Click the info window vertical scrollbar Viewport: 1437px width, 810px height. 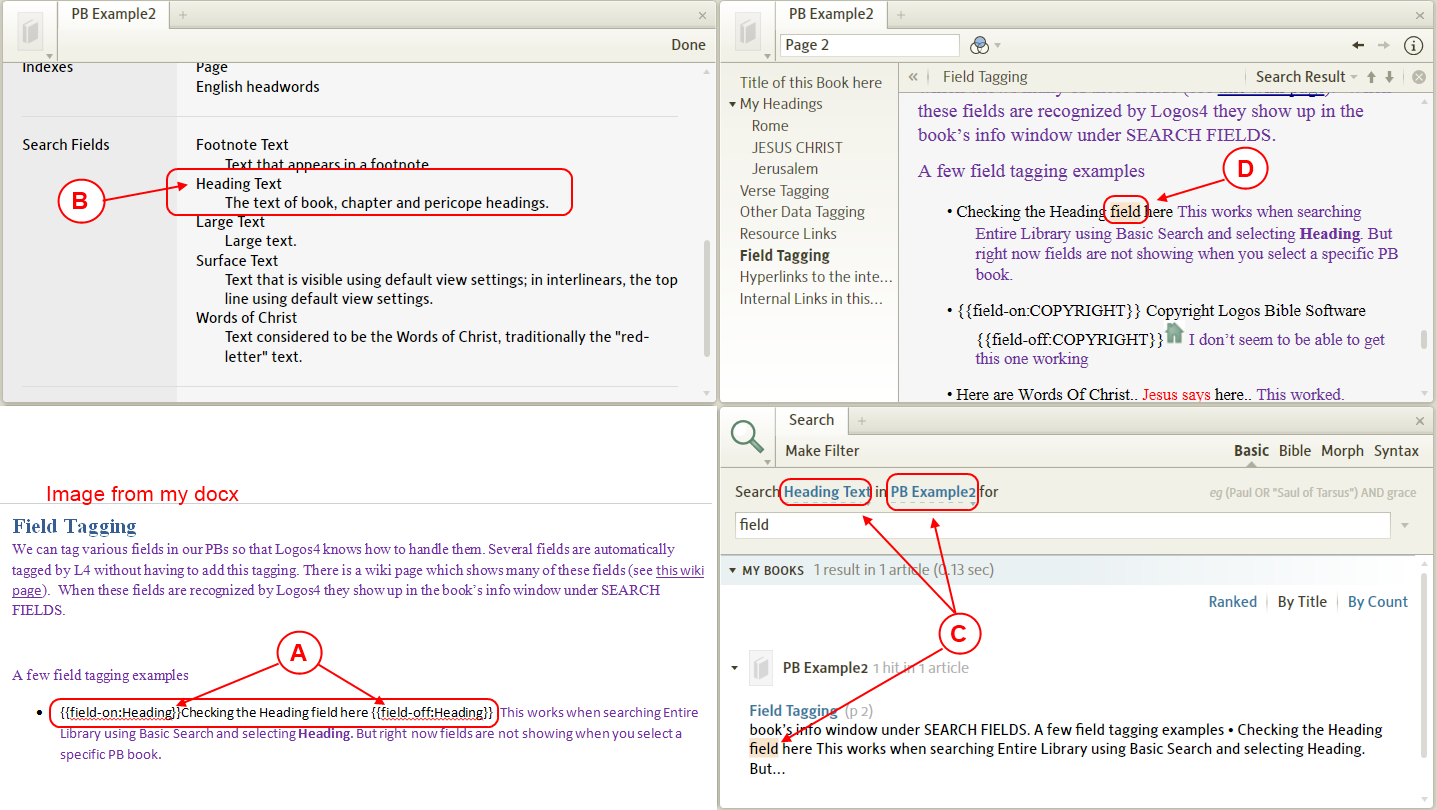(709, 297)
